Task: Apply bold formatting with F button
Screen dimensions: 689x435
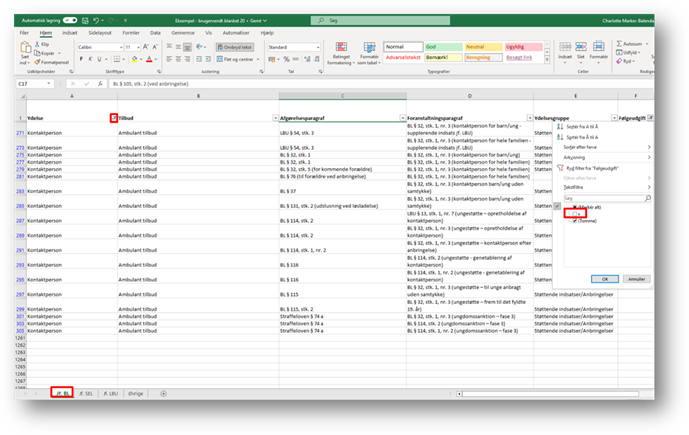Action: [80, 59]
